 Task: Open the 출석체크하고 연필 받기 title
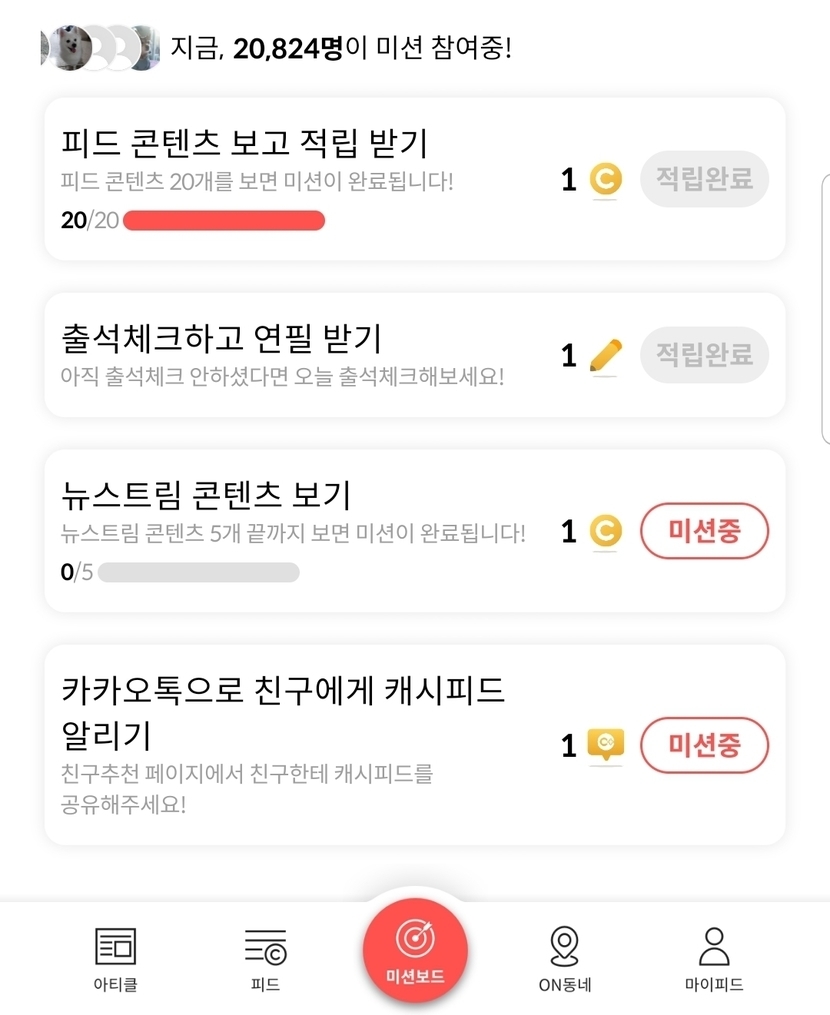click(222, 338)
